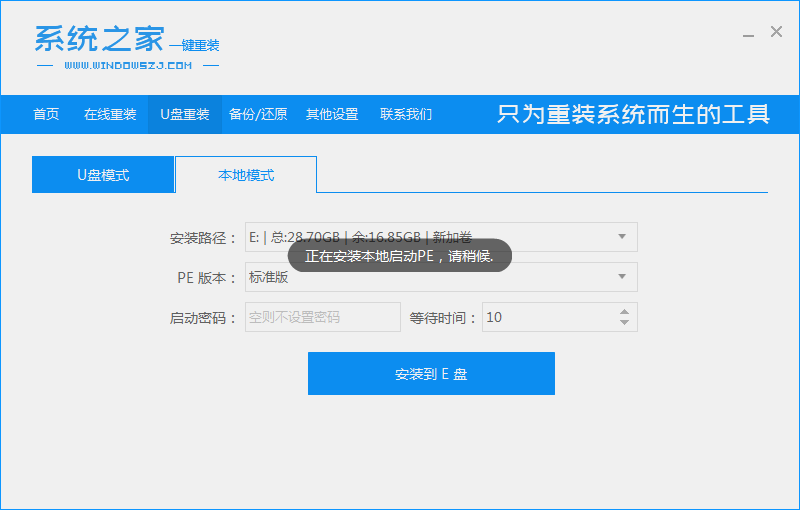This screenshot has height=510, width=800.
Task: Expand the 安装路径 drive dropdown
Action: point(621,237)
